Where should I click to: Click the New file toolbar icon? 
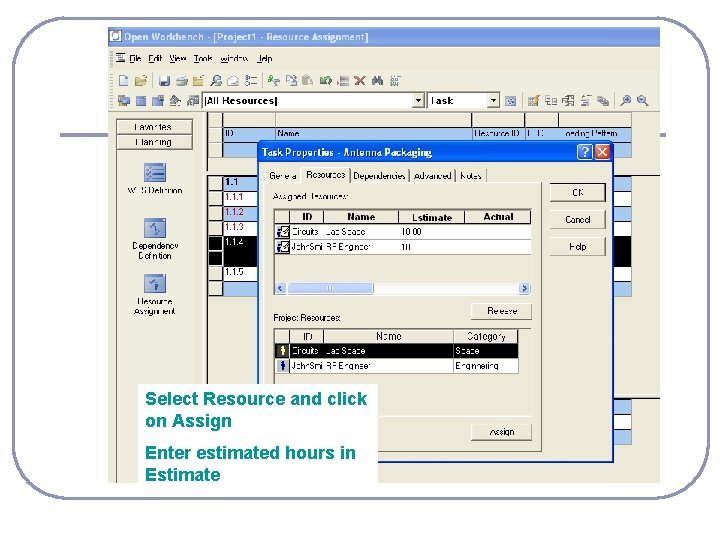pos(124,81)
